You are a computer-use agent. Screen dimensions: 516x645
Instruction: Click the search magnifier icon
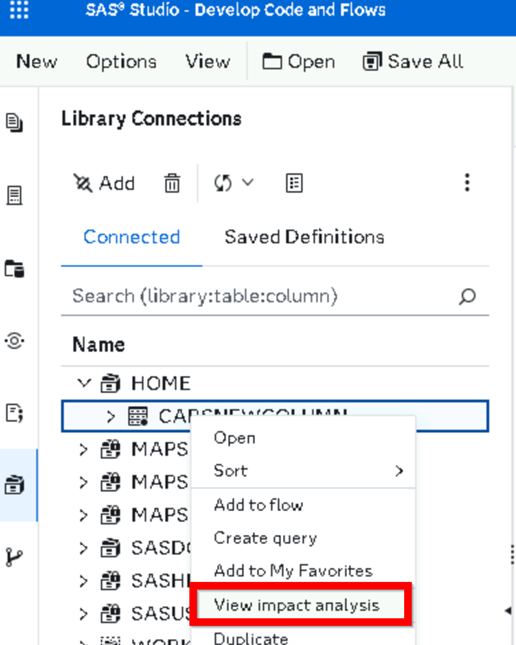click(x=467, y=296)
